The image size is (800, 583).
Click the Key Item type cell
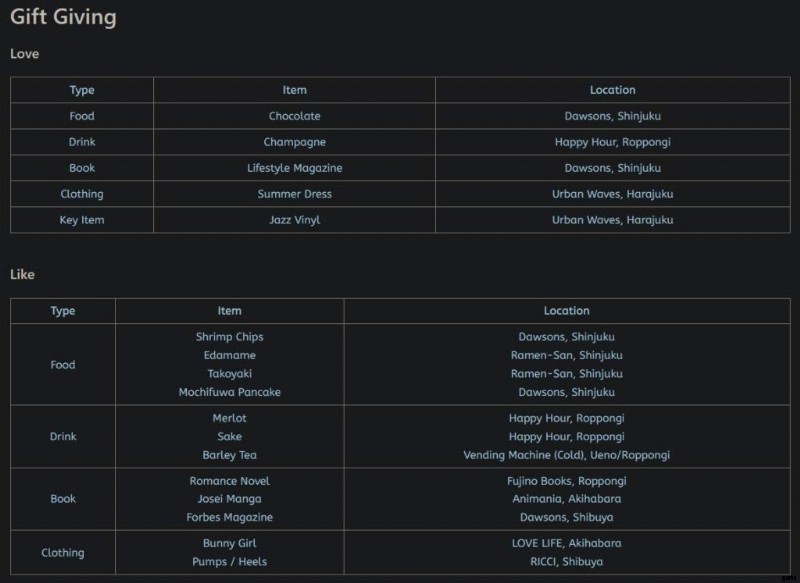tap(82, 220)
